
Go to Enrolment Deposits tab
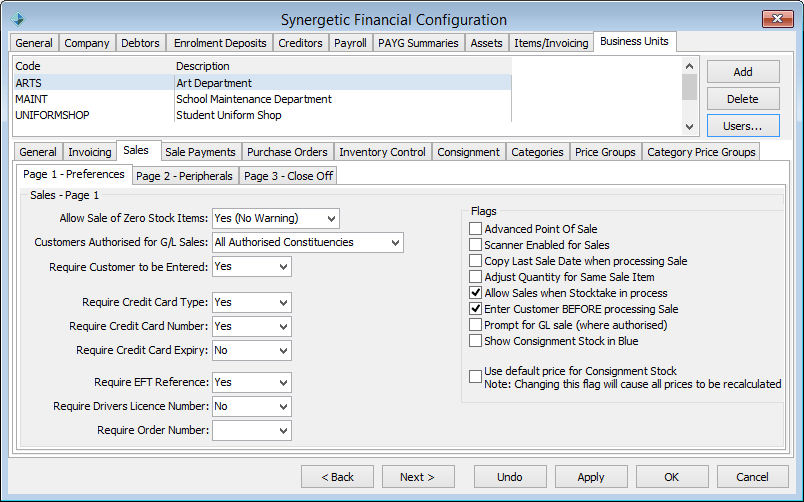point(220,43)
